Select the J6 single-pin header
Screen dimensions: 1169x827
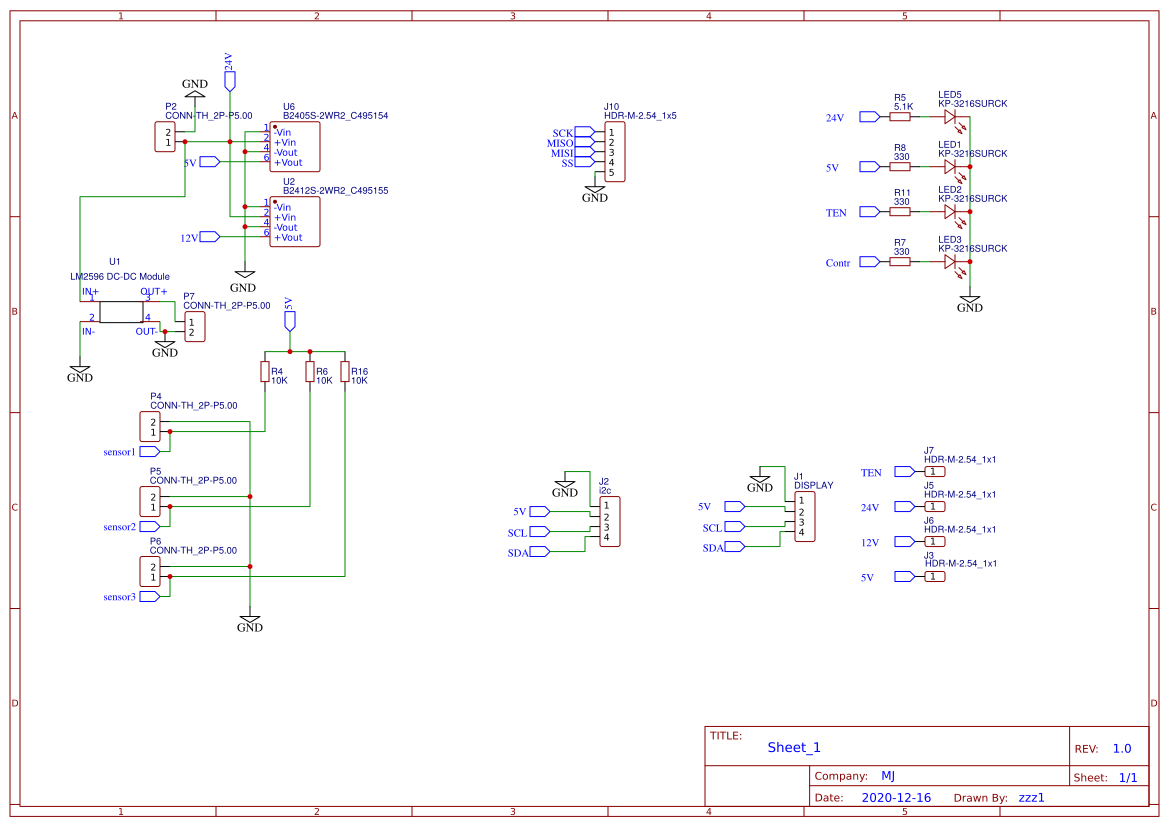[x=934, y=541]
